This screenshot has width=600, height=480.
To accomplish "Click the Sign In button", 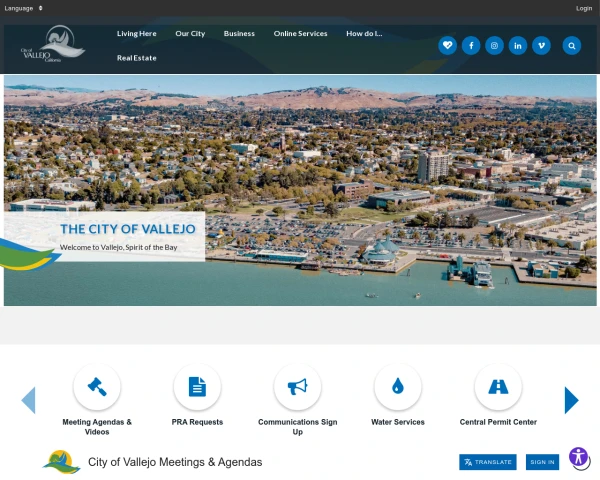I will [x=542, y=462].
